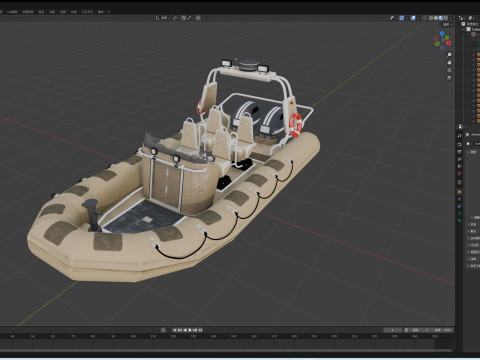
Task: Select solid viewport shading
Action: click(x=436, y=18)
